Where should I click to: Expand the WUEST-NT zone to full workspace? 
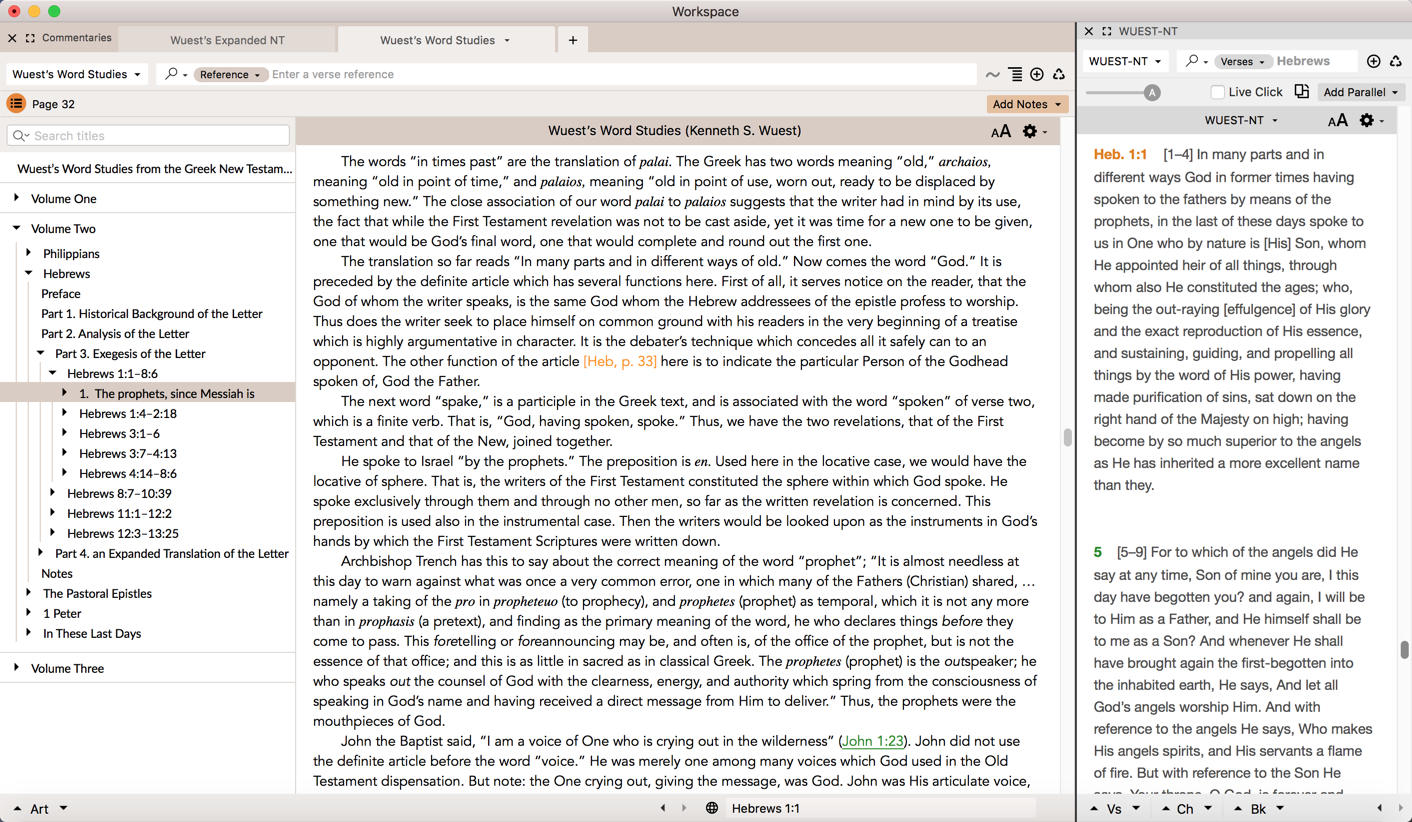1107,31
